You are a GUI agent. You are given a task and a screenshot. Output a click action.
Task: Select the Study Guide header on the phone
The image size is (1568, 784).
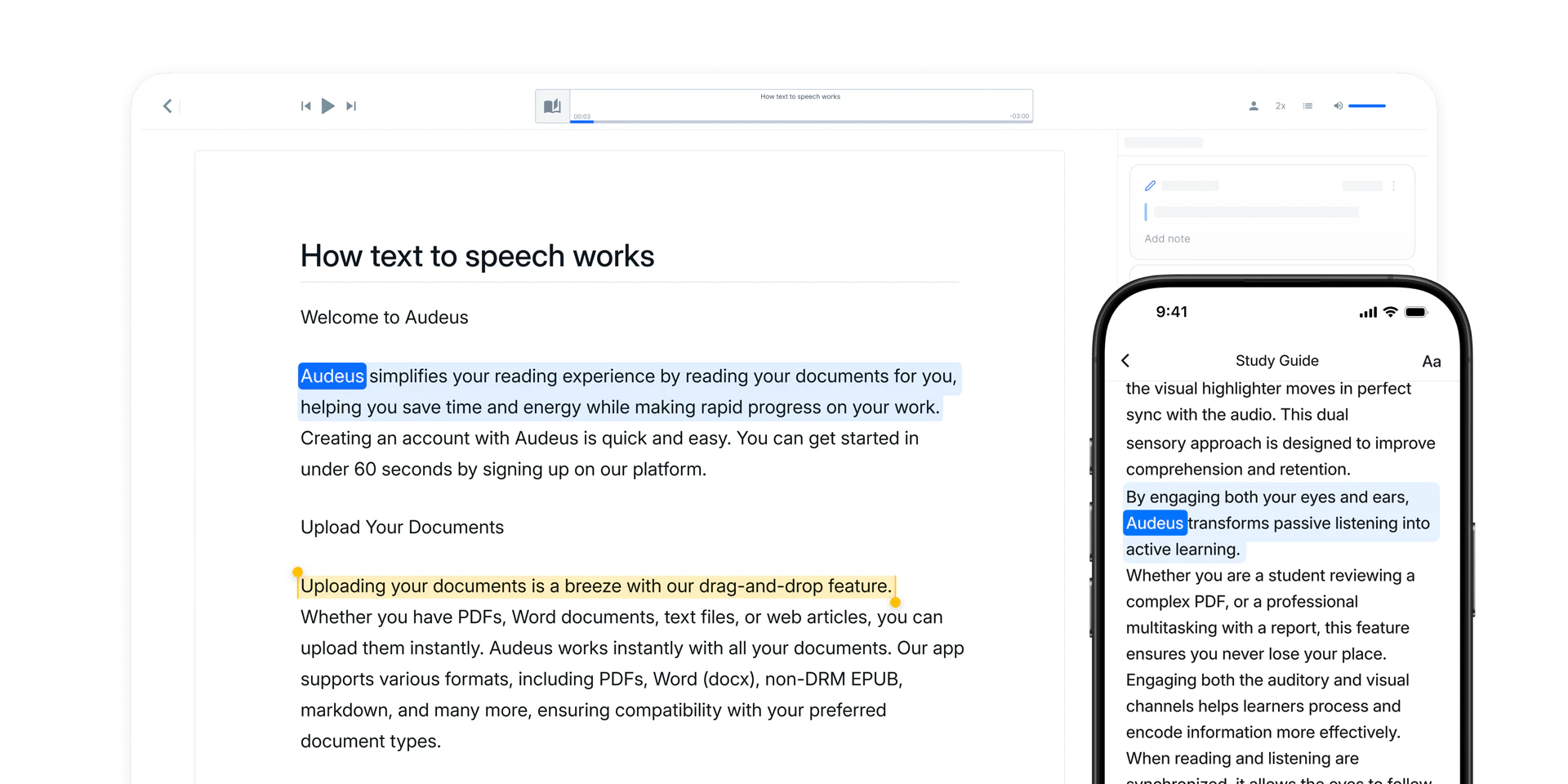1276,360
